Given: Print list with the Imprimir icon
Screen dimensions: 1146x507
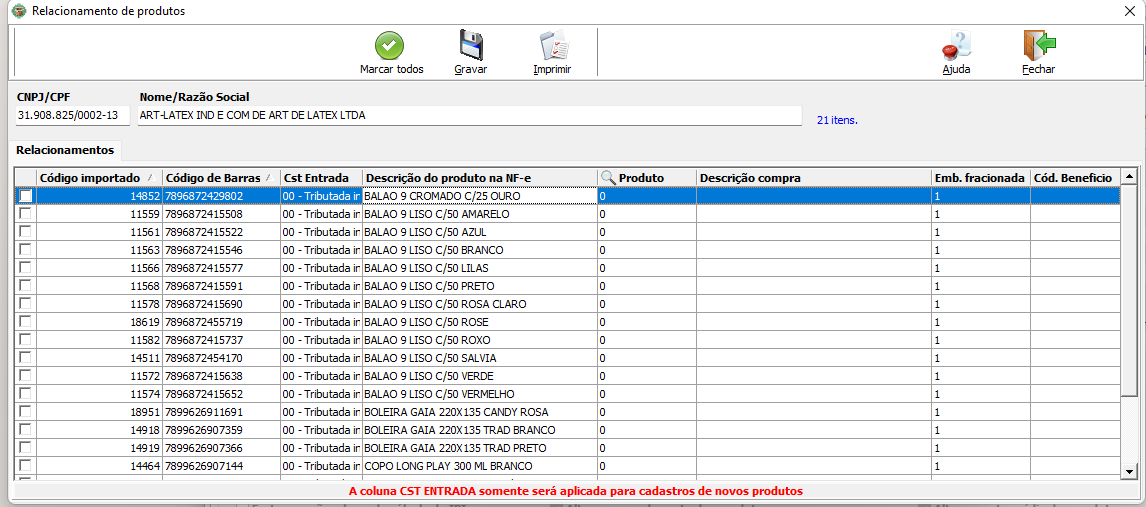Looking at the screenshot, I should pyautogui.click(x=553, y=46).
